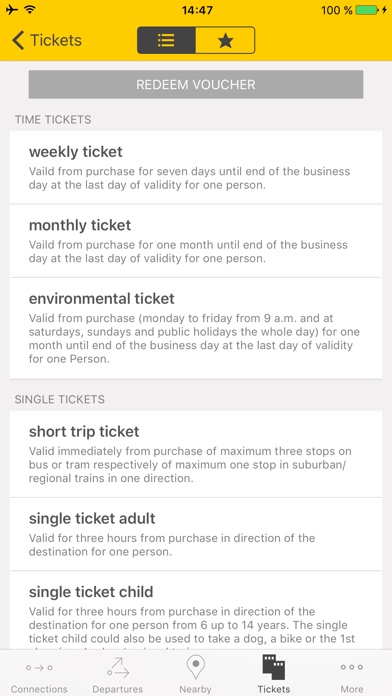The height and width of the screenshot is (696, 392).
Task: Tap the Redeem Voucher button
Action: pyautogui.click(x=196, y=84)
